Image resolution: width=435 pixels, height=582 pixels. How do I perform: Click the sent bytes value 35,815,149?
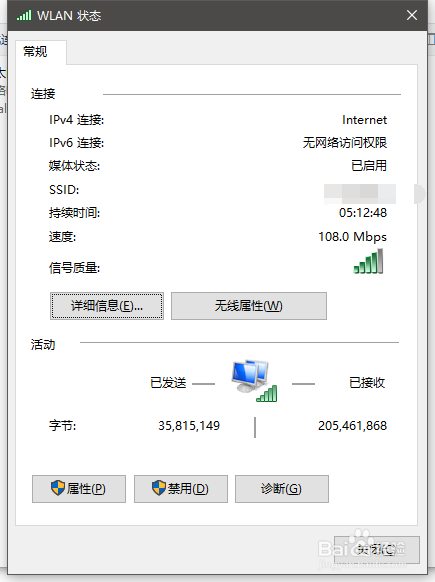[189, 426]
